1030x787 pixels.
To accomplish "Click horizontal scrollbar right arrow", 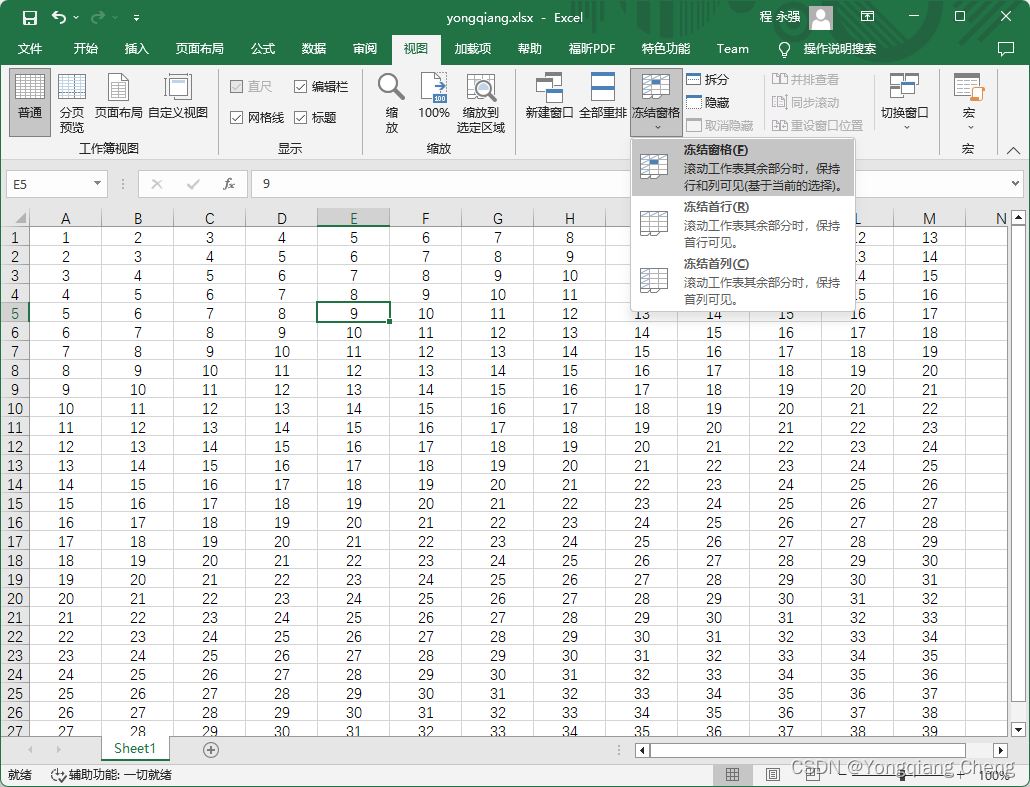I will (x=1000, y=750).
